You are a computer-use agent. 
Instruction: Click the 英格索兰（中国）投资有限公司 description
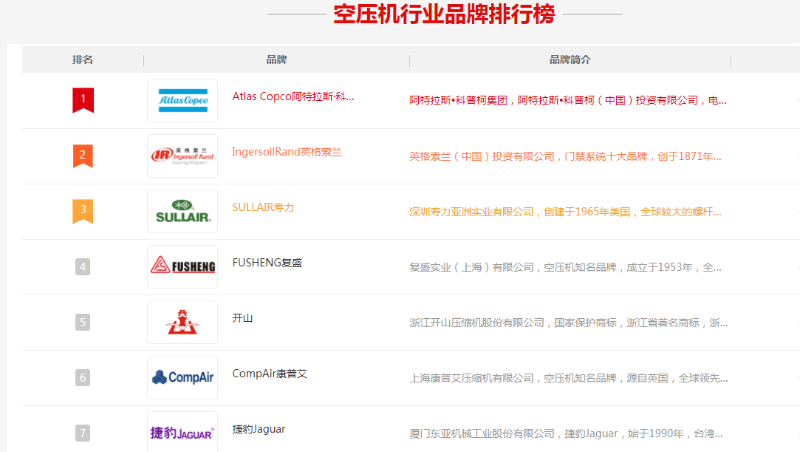(565, 157)
